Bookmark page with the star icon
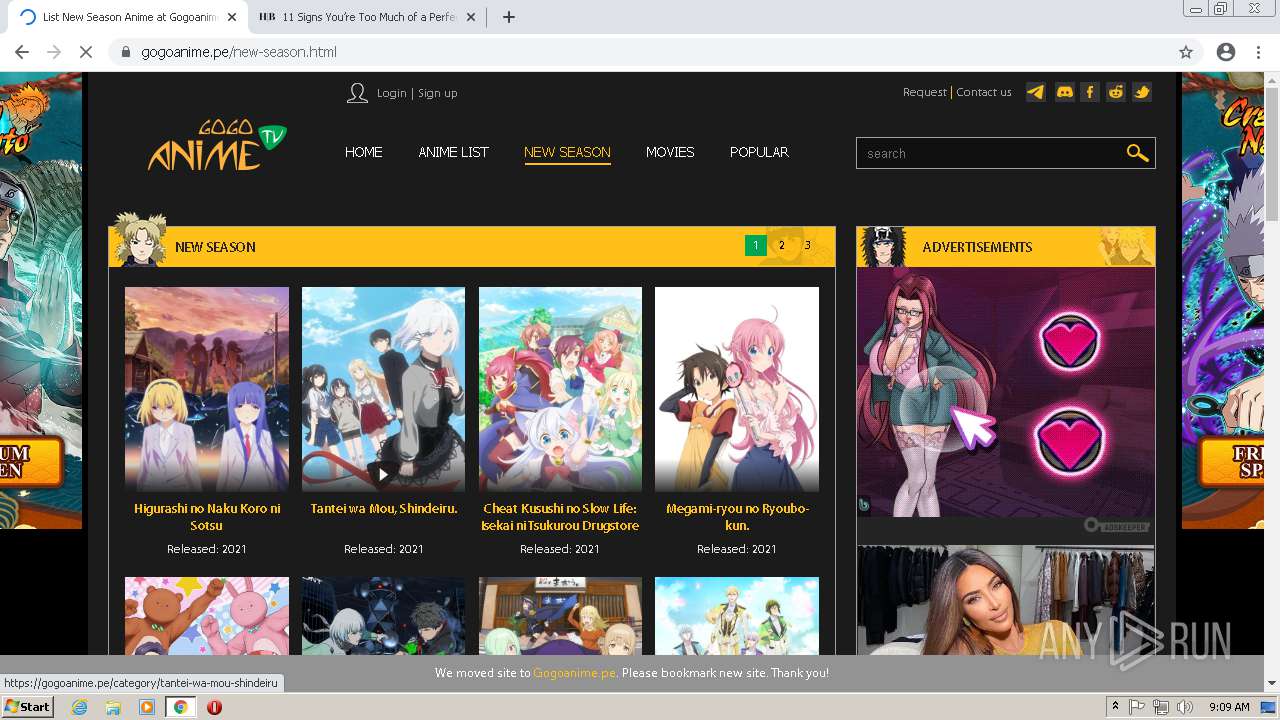Viewport: 1280px width, 720px height. [x=1186, y=52]
